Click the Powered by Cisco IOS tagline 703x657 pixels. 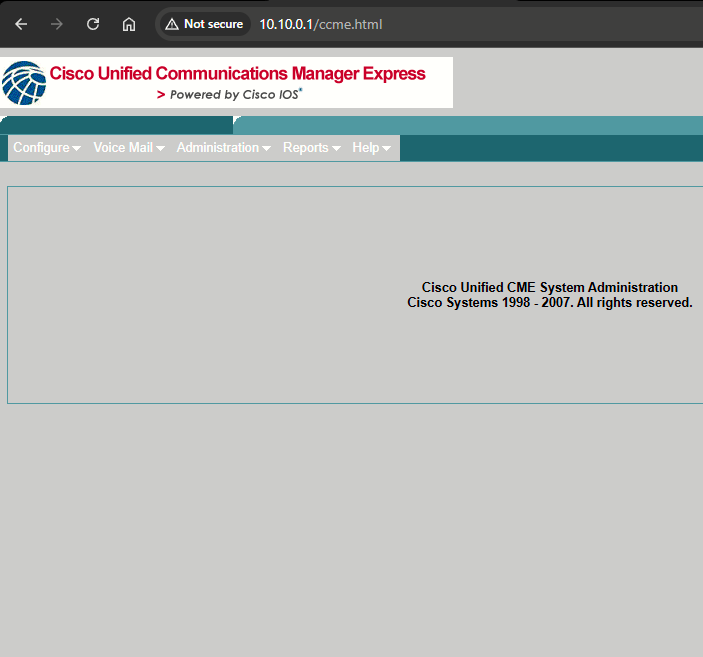[230, 95]
